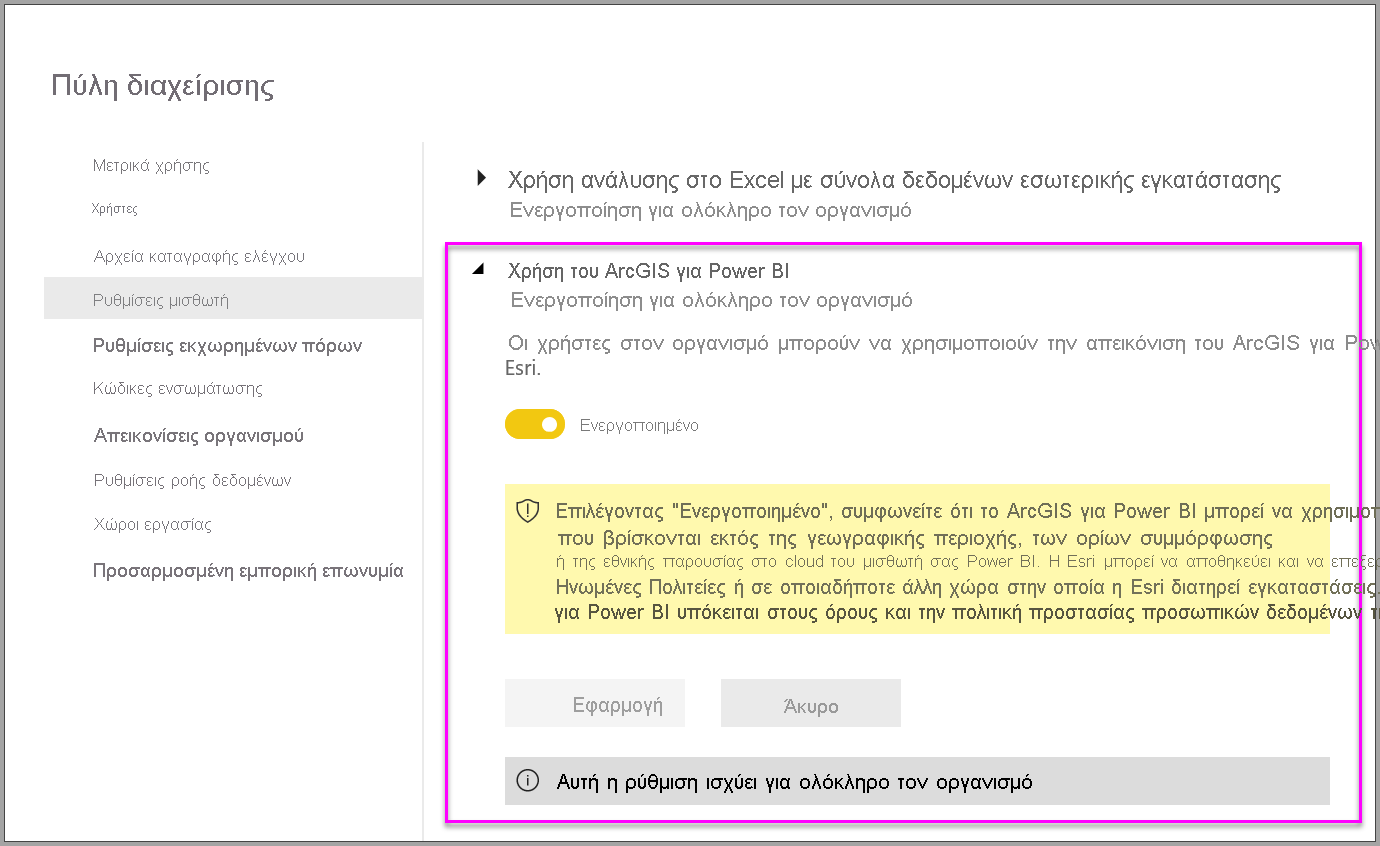Viewport: 1380px width, 846px height.
Task: Click the Ενεργοποιημένο label beside the switch
Action: click(x=639, y=425)
